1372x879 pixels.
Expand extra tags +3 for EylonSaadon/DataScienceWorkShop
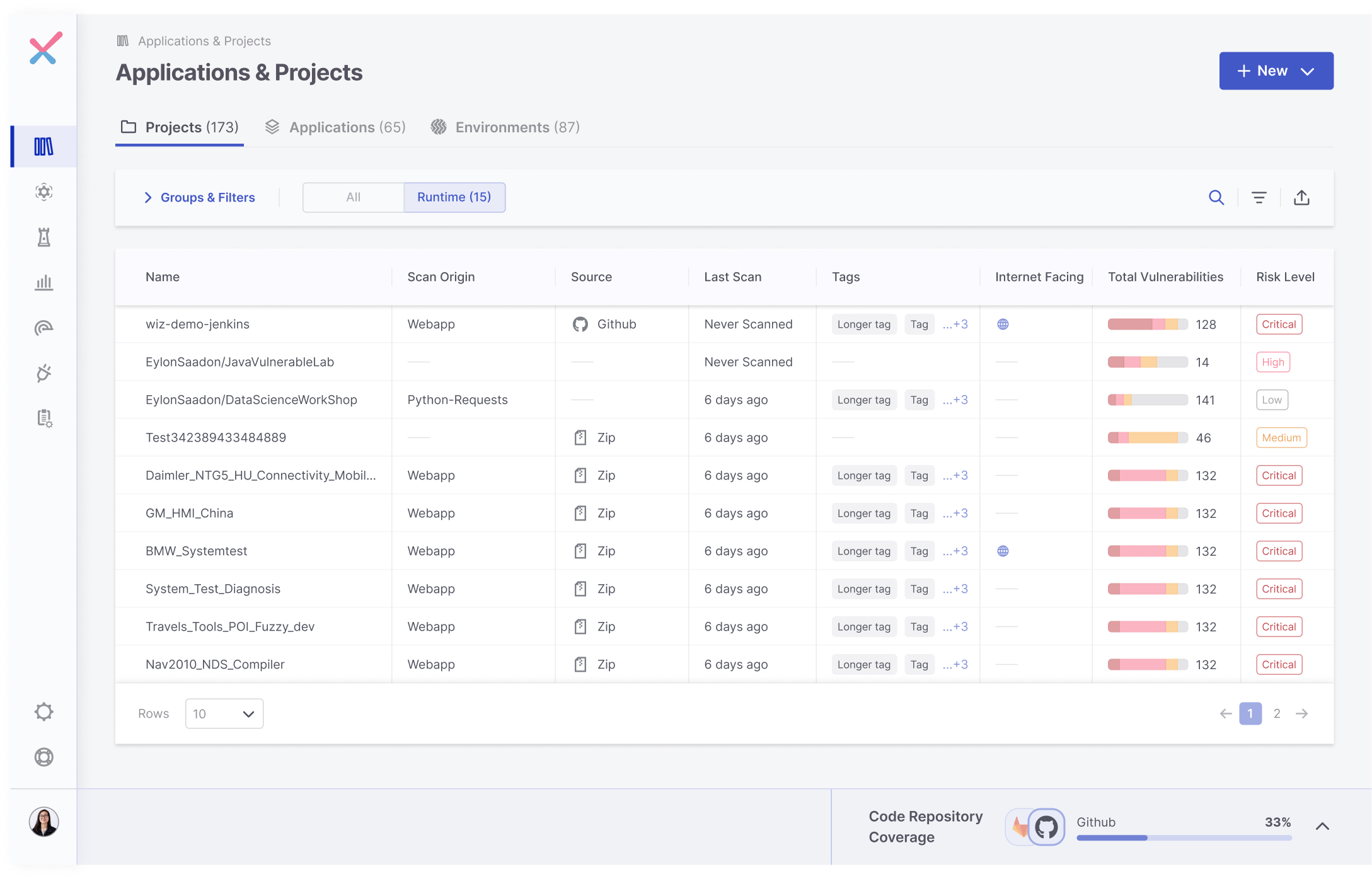pos(955,400)
